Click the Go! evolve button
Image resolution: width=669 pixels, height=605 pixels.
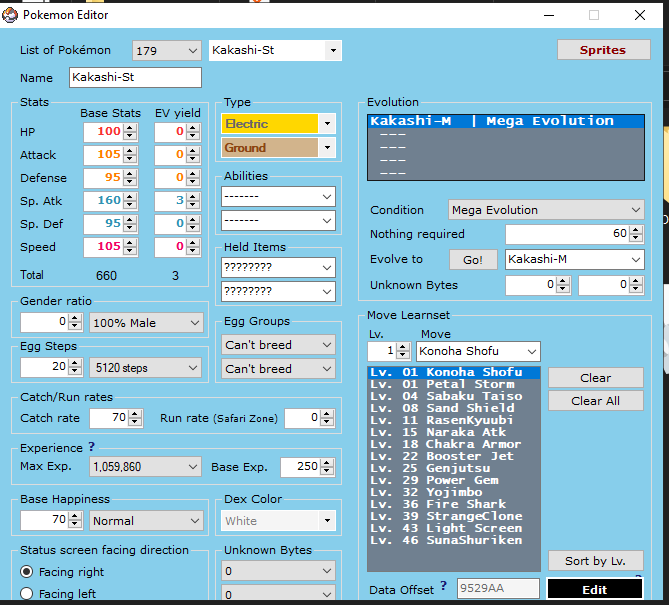click(x=473, y=260)
